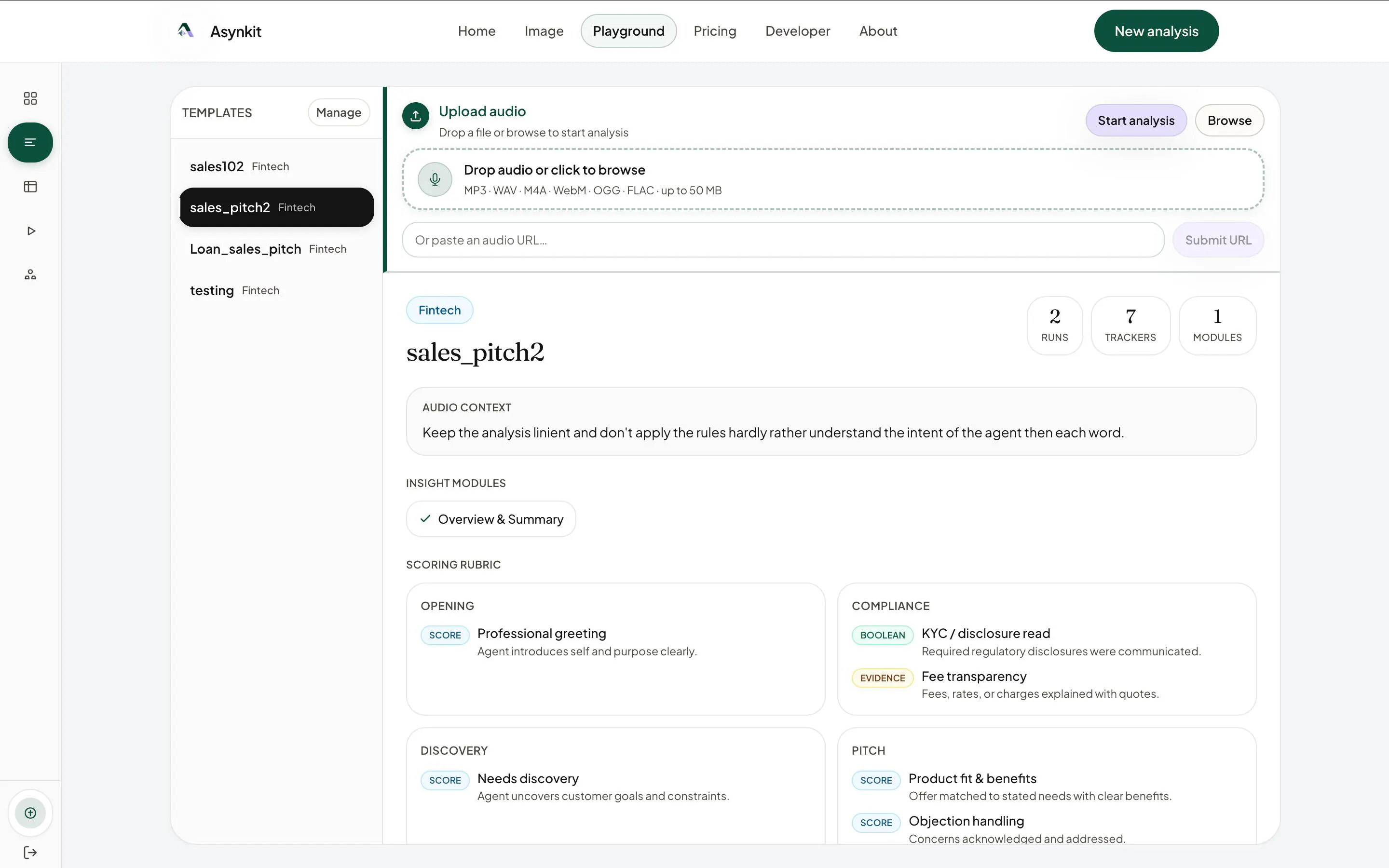Click the Audio Context description text
This screenshot has width=1389, height=868.
pos(773,432)
